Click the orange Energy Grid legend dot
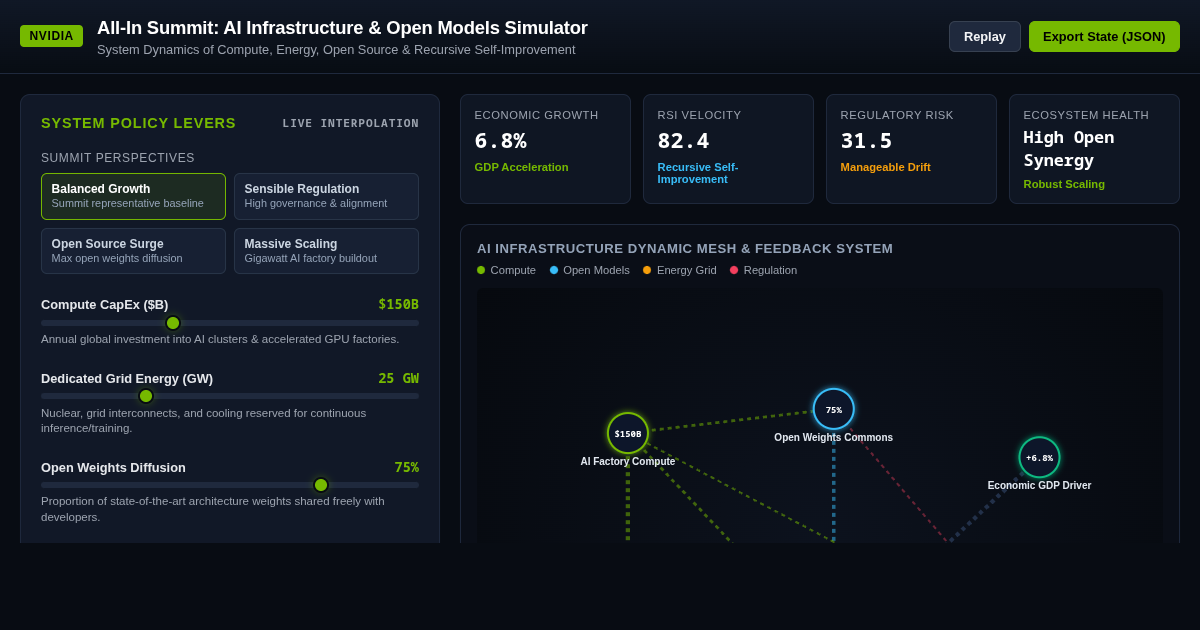The height and width of the screenshot is (630, 1200). click(647, 270)
